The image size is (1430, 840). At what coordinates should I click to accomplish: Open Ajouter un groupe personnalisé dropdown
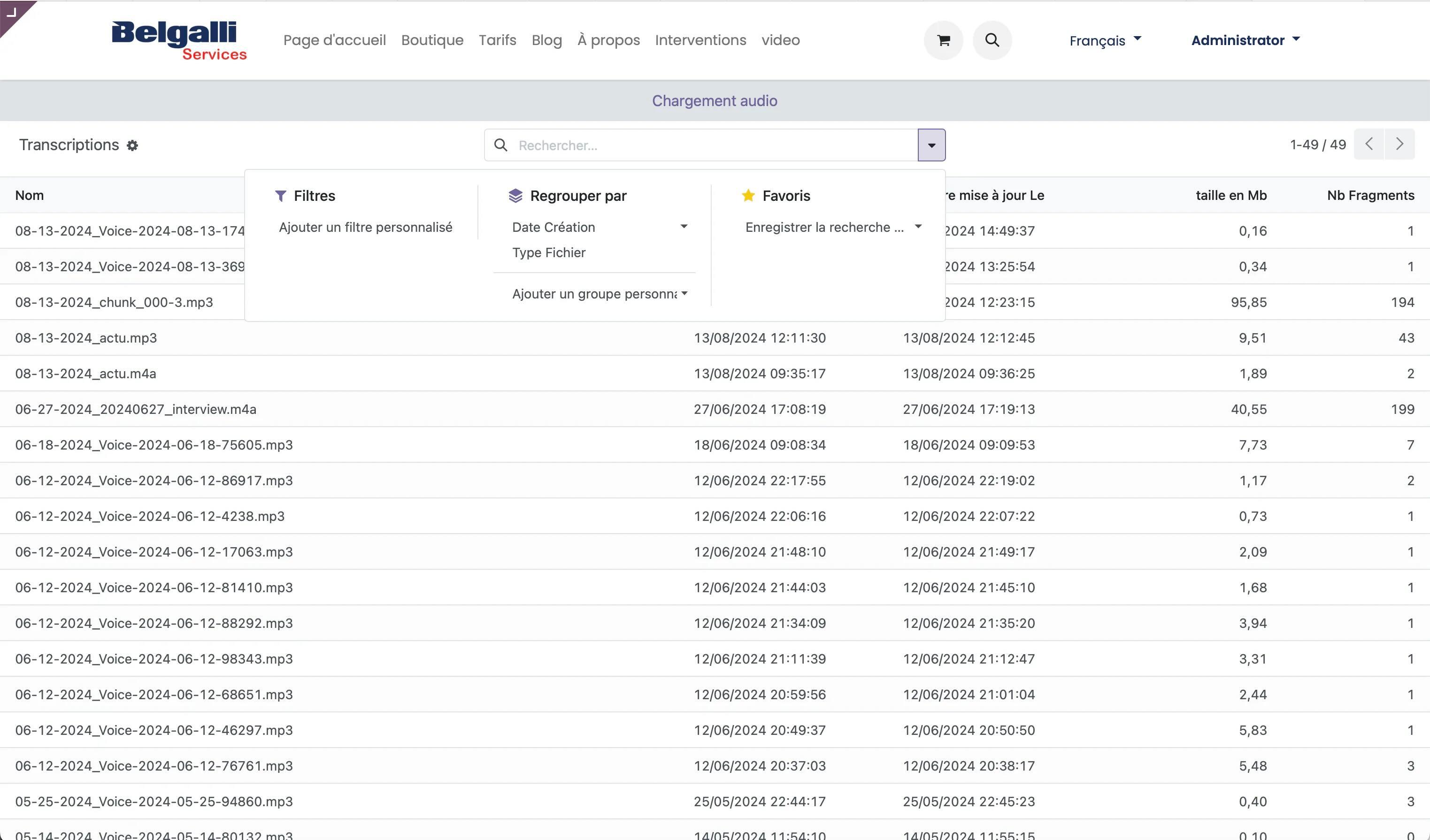(599, 294)
